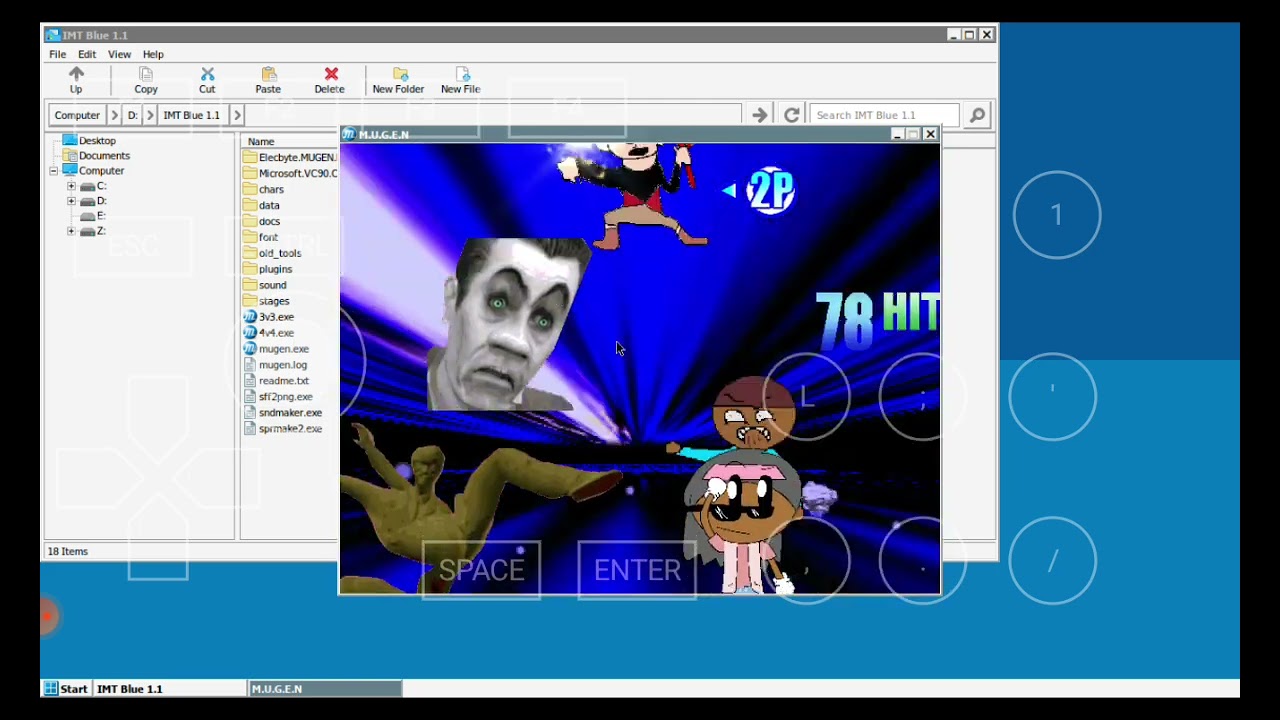Tap the round on-screen 1 button
Viewport: 1280px width, 720px height.
(1057, 215)
